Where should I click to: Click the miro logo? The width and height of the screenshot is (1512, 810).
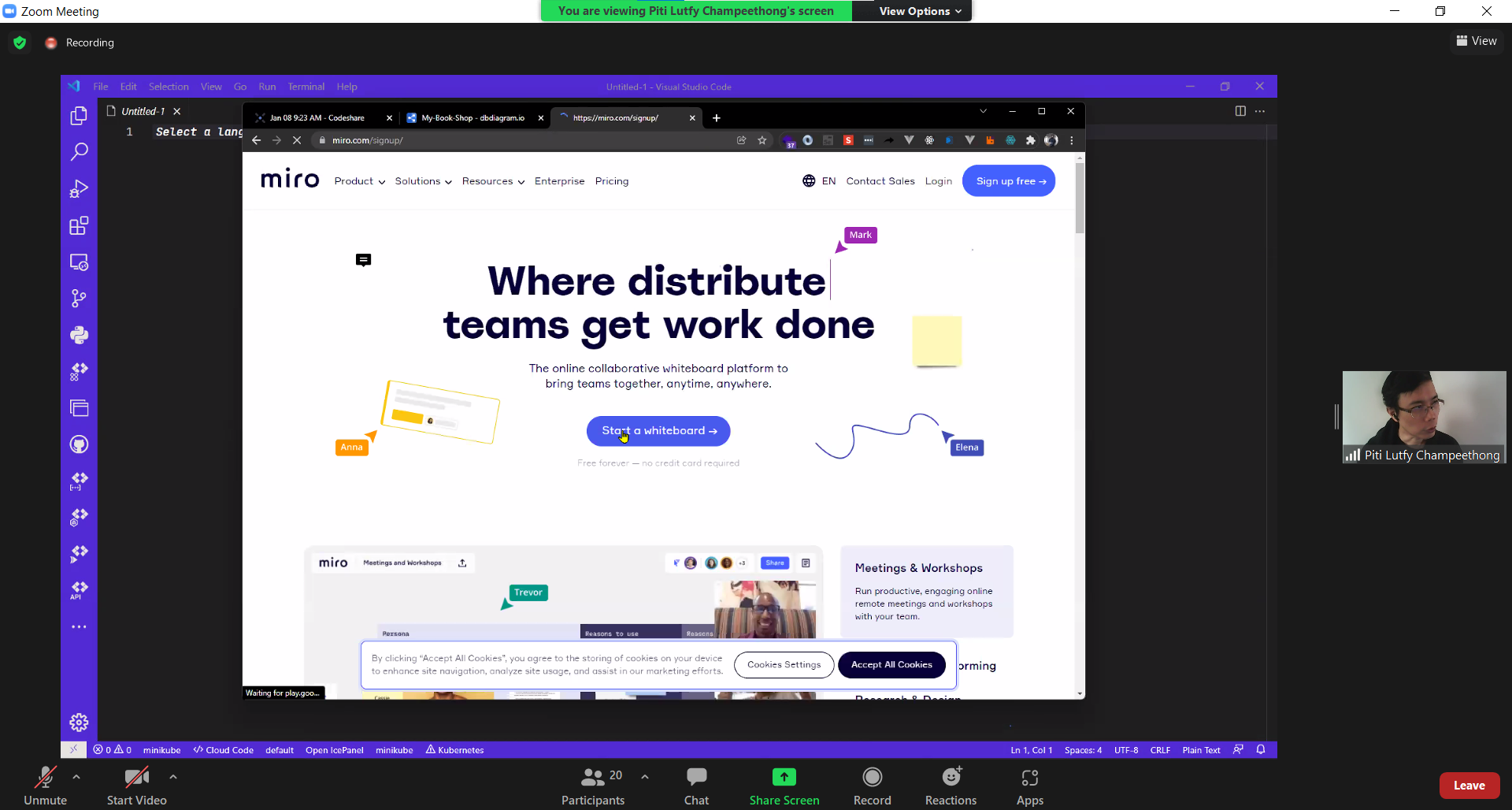290,180
